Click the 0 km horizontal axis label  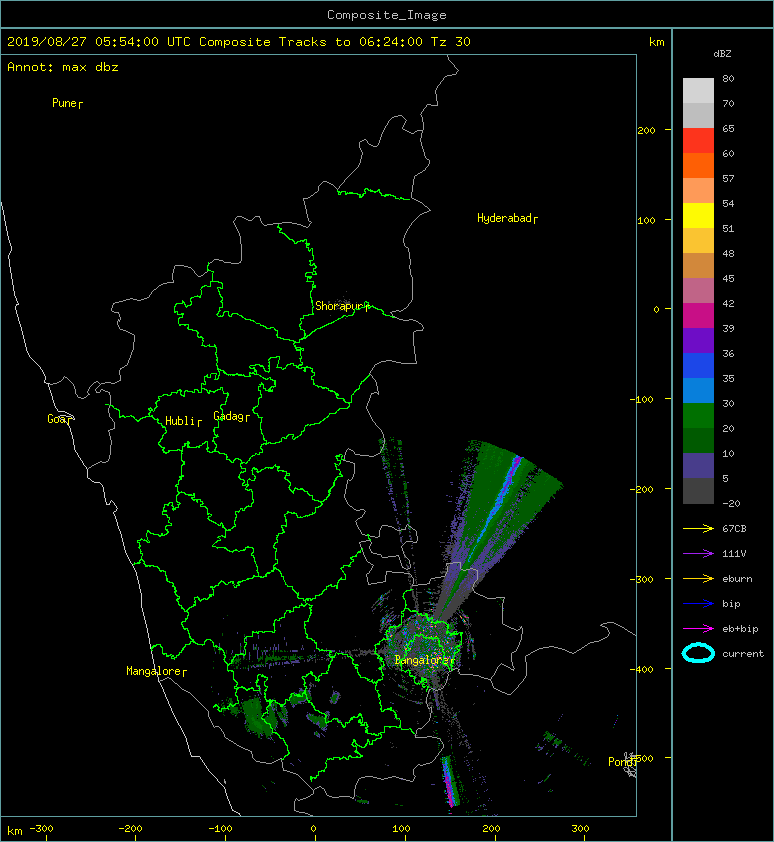click(314, 829)
